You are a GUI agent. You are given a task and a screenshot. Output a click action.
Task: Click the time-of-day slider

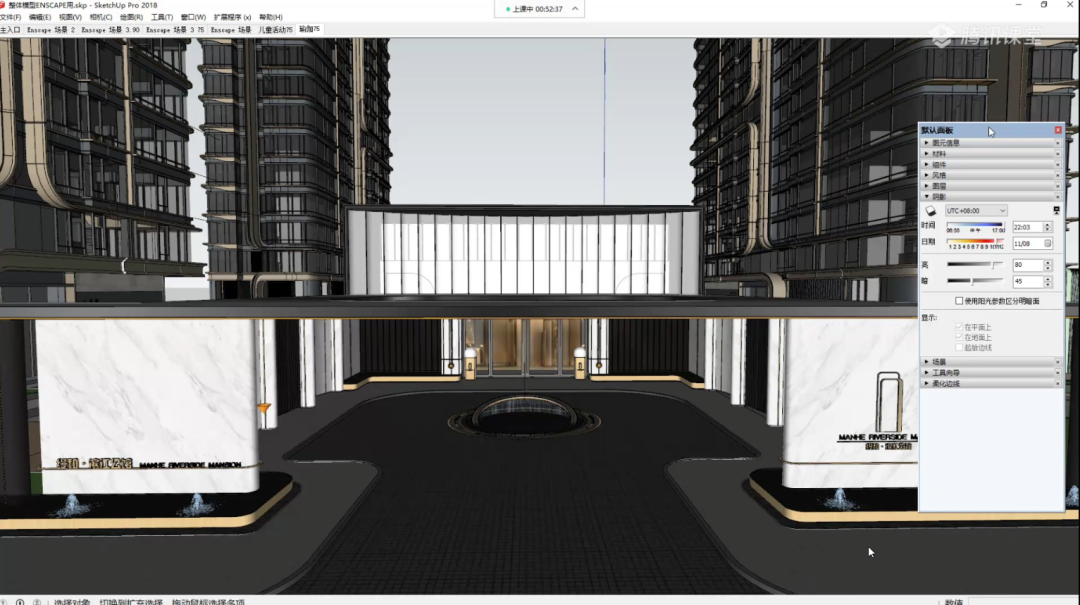pyautogui.click(x=975, y=227)
